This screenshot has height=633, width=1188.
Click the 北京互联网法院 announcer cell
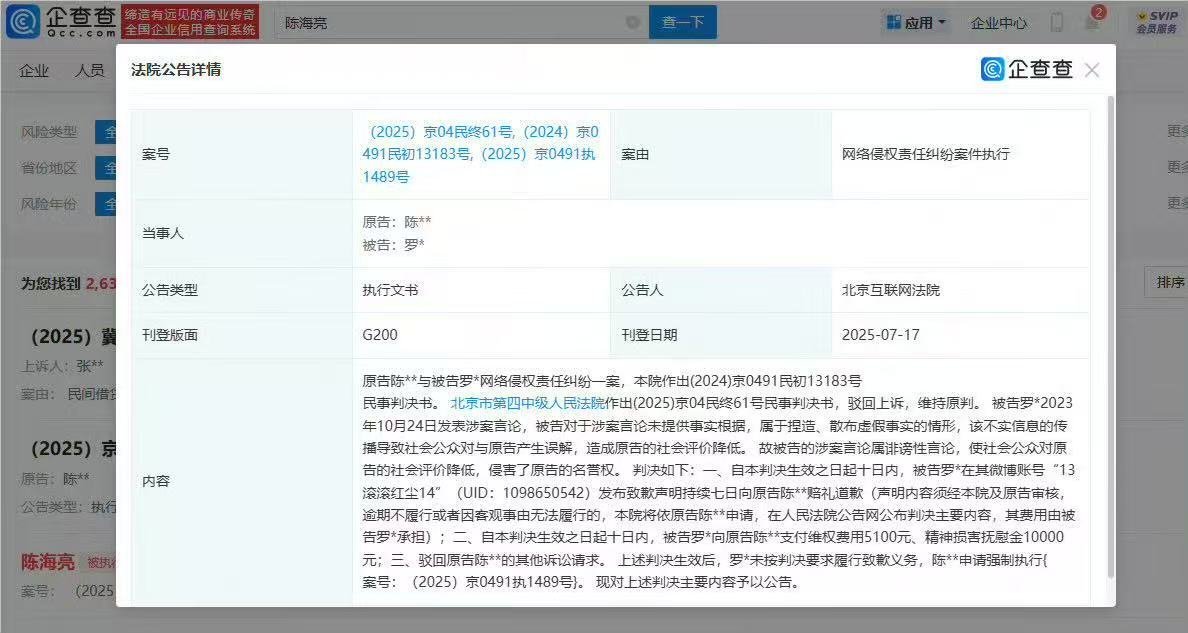point(891,290)
